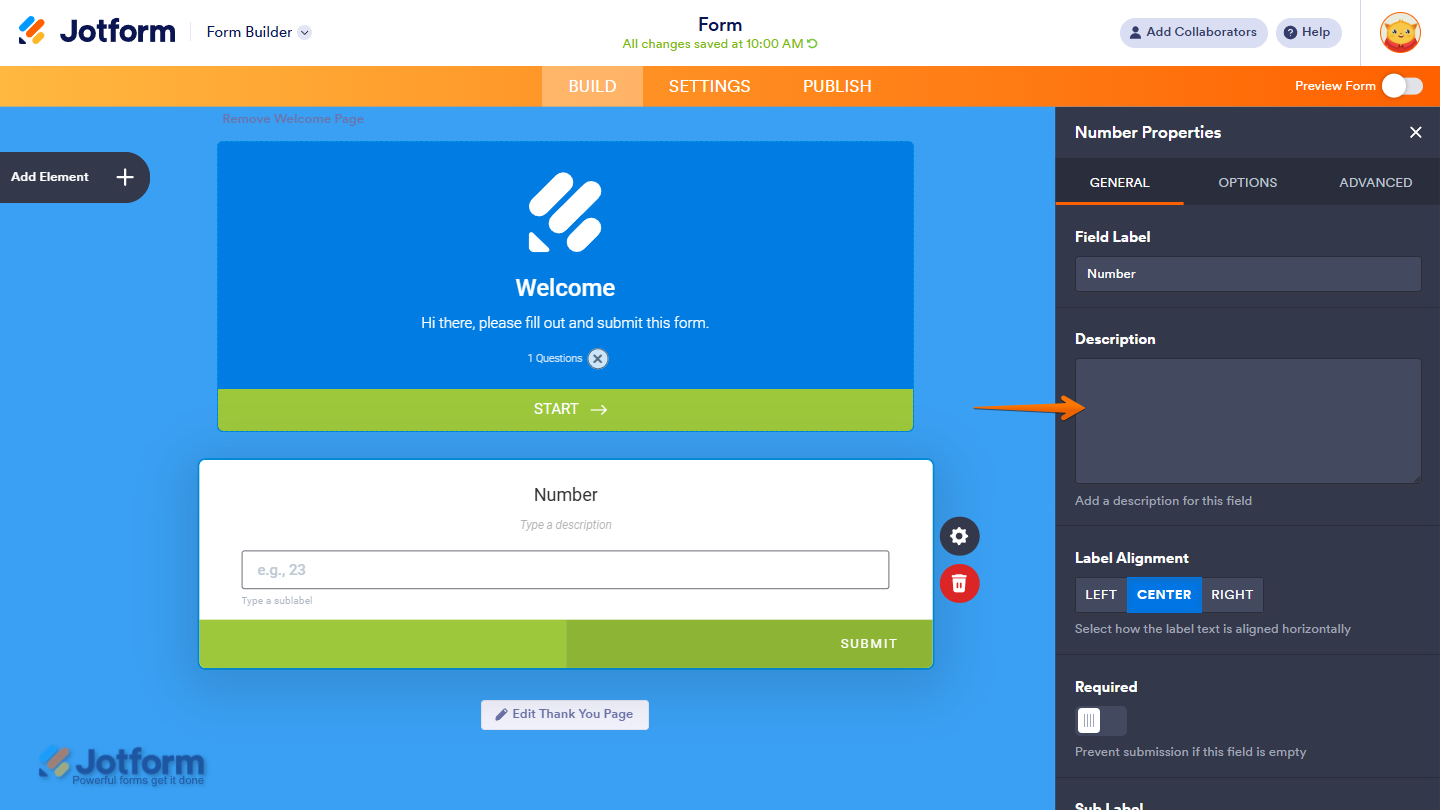Open the Help button
The width and height of the screenshot is (1440, 810).
click(1308, 32)
